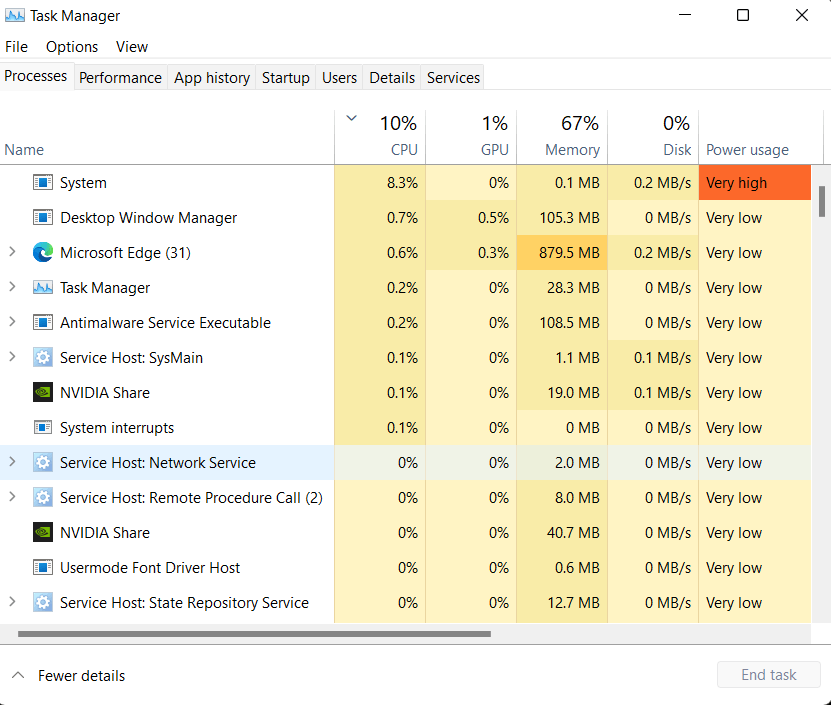The image size is (831, 705).
Task: Click the sort chevron above the CPU column
Action: coord(351,117)
